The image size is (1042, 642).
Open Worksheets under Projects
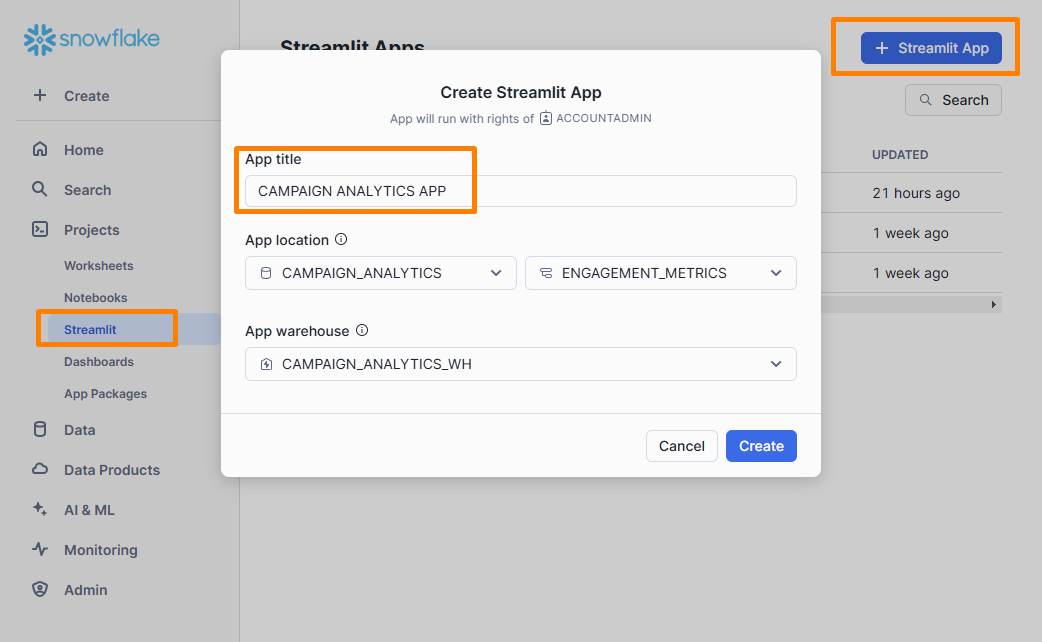point(98,266)
